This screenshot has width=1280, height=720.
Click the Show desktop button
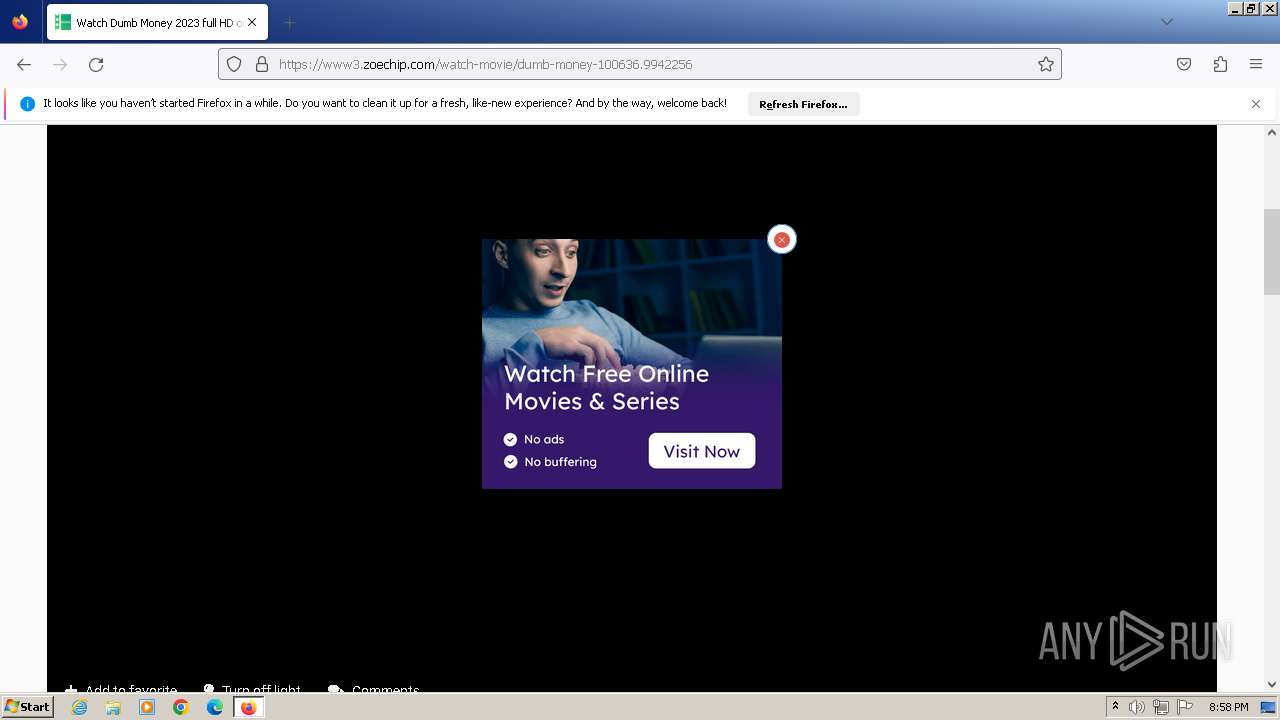click(x=1268, y=707)
